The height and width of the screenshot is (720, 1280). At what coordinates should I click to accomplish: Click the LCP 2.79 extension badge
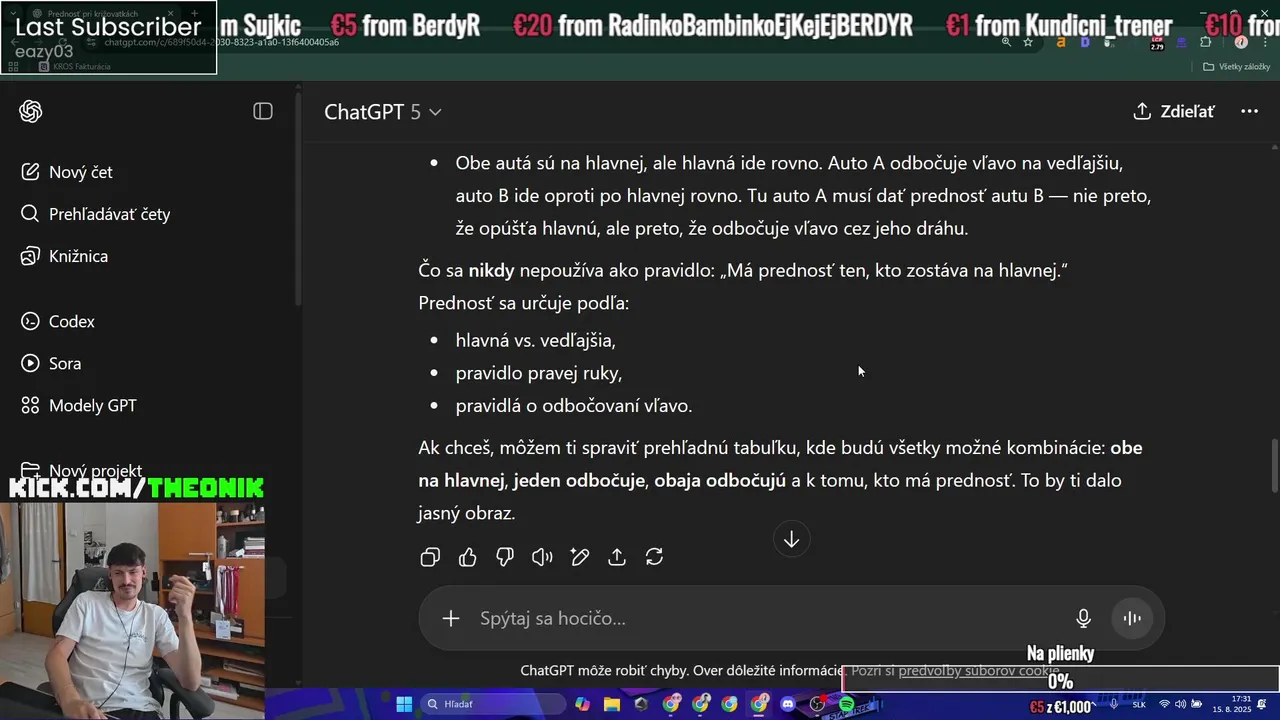click(x=1157, y=42)
